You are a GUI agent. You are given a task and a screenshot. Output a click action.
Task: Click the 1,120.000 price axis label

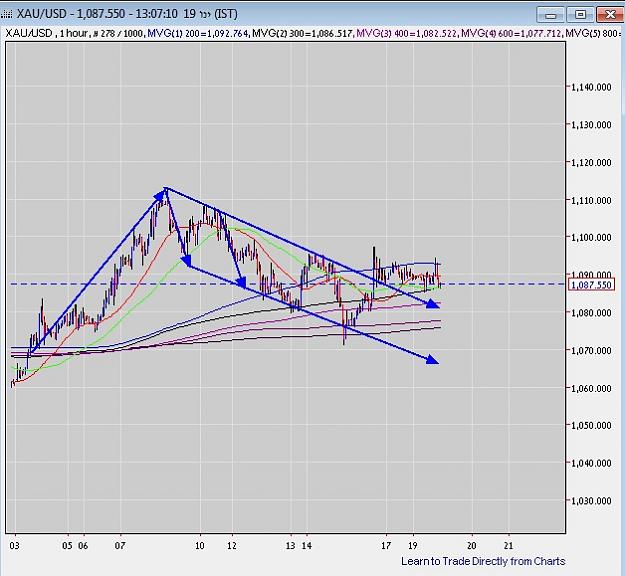click(x=591, y=162)
